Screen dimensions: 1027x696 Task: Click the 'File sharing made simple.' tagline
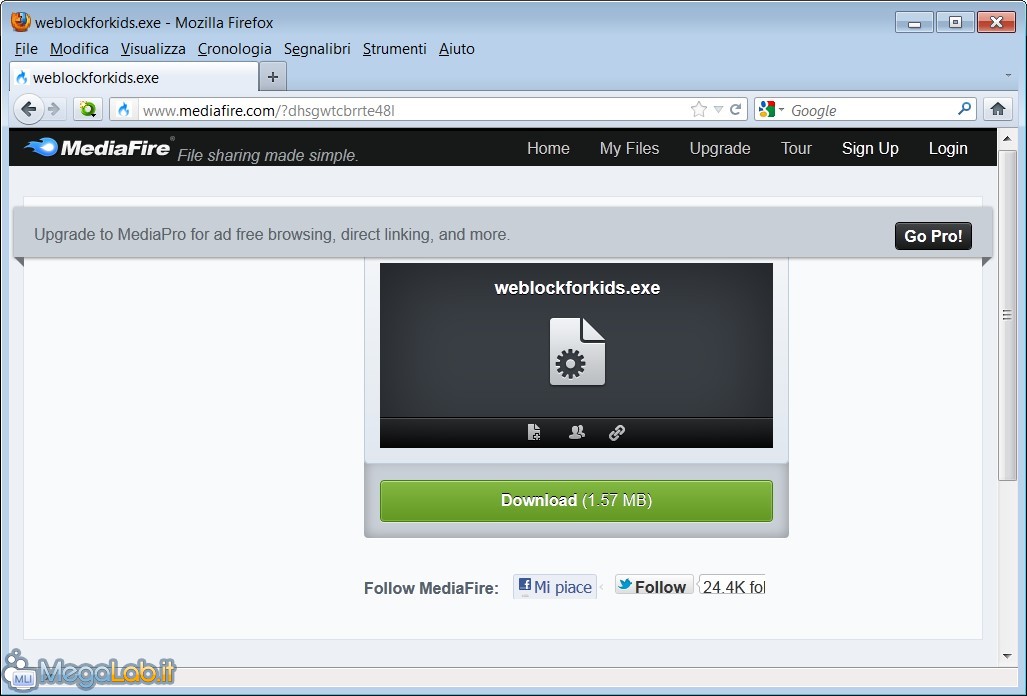click(x=268, y=155)
